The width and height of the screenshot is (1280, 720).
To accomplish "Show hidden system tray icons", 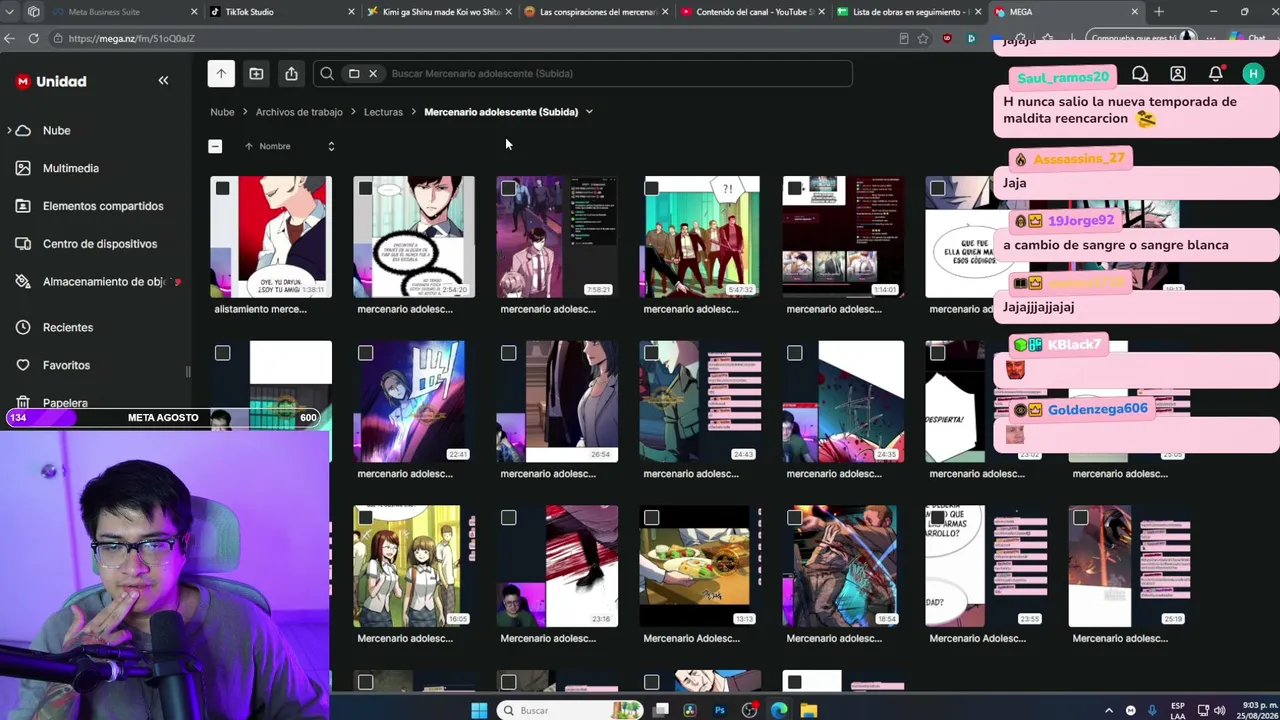I will pyautogui.click(x=1108, y=710).
